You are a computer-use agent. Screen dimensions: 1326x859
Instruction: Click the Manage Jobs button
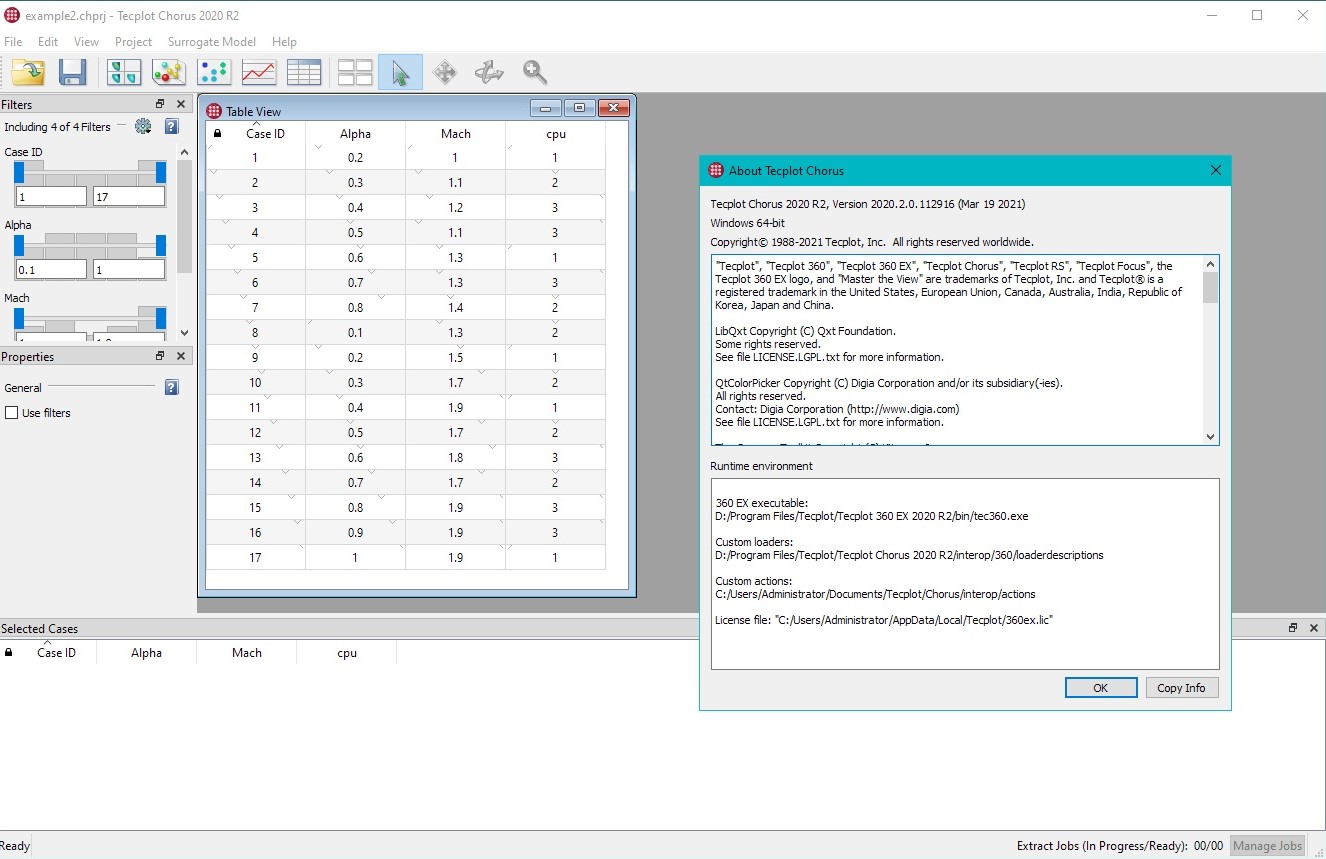click(1267, 846)
